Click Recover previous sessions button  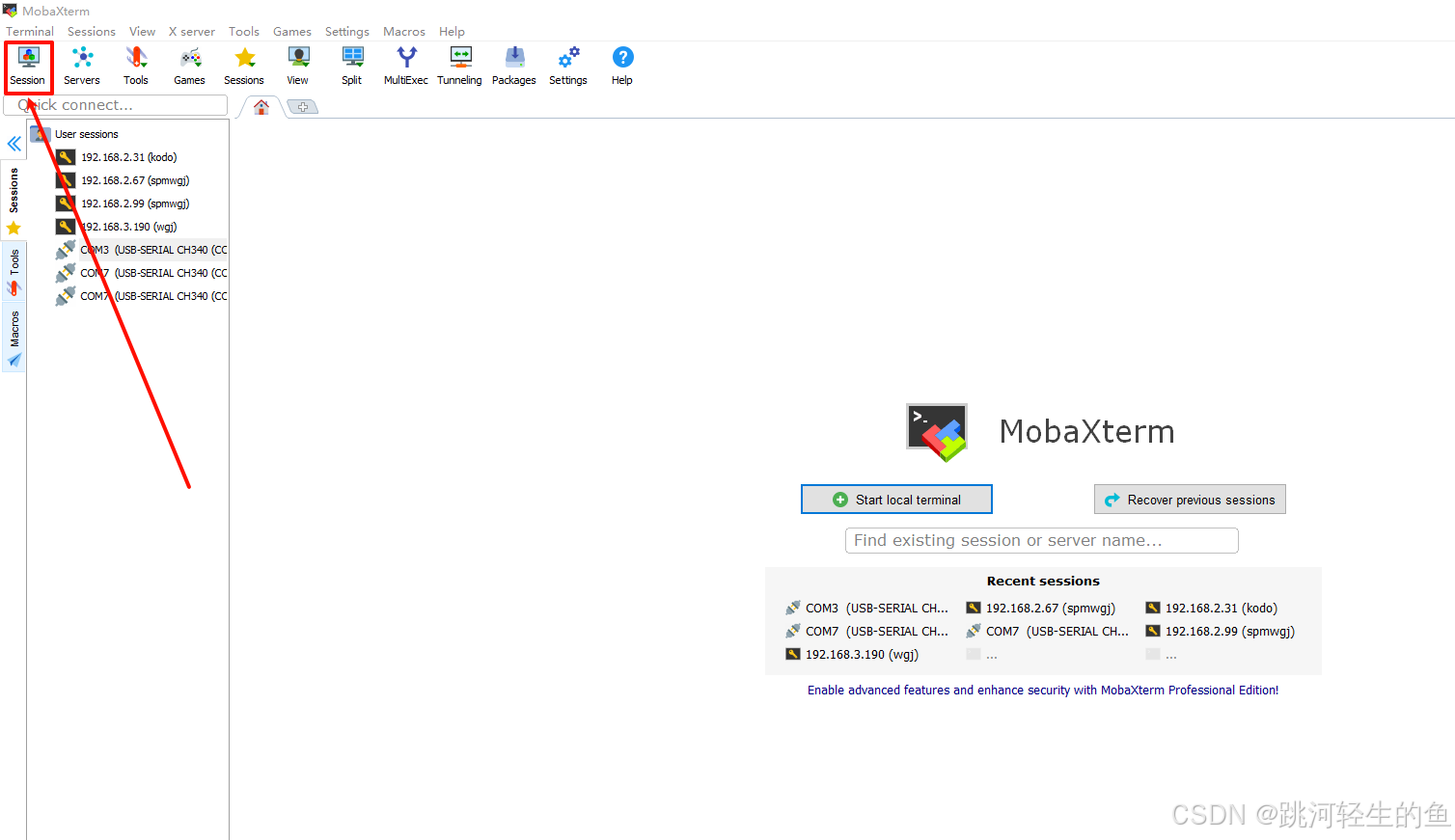1190,500
